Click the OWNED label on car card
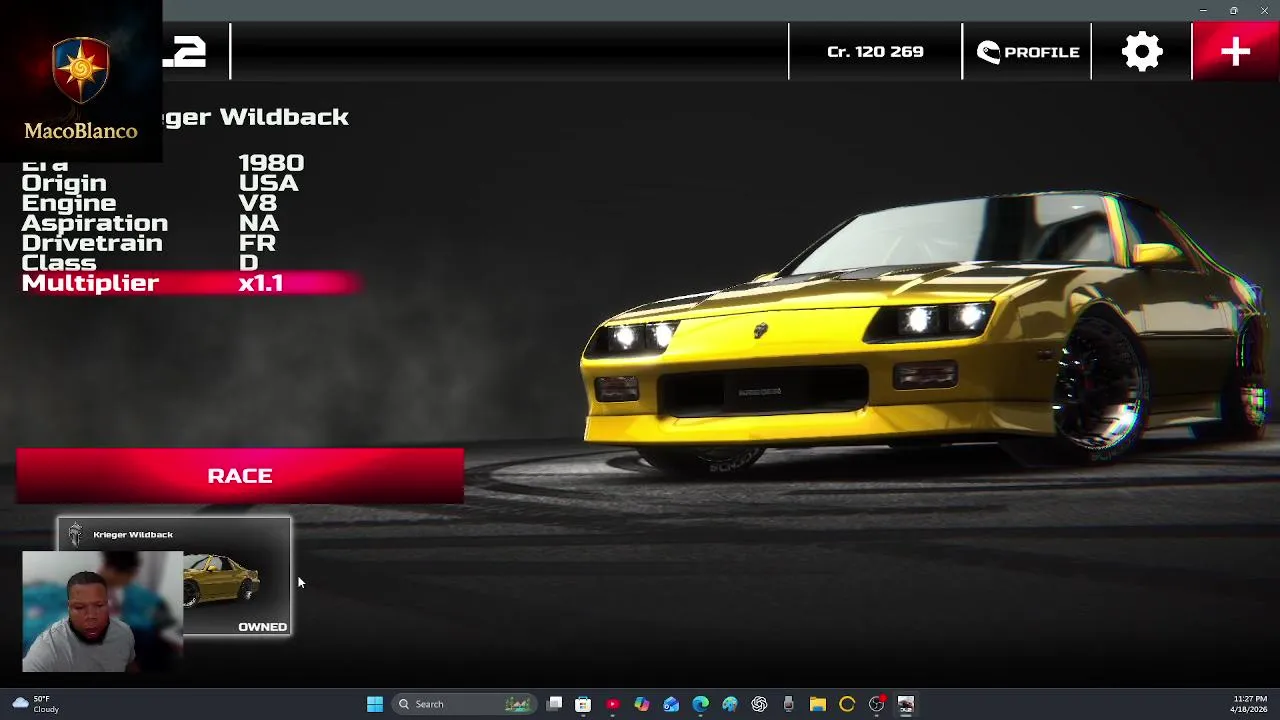Screen dimensions: 1280x720 pos(262,627)
